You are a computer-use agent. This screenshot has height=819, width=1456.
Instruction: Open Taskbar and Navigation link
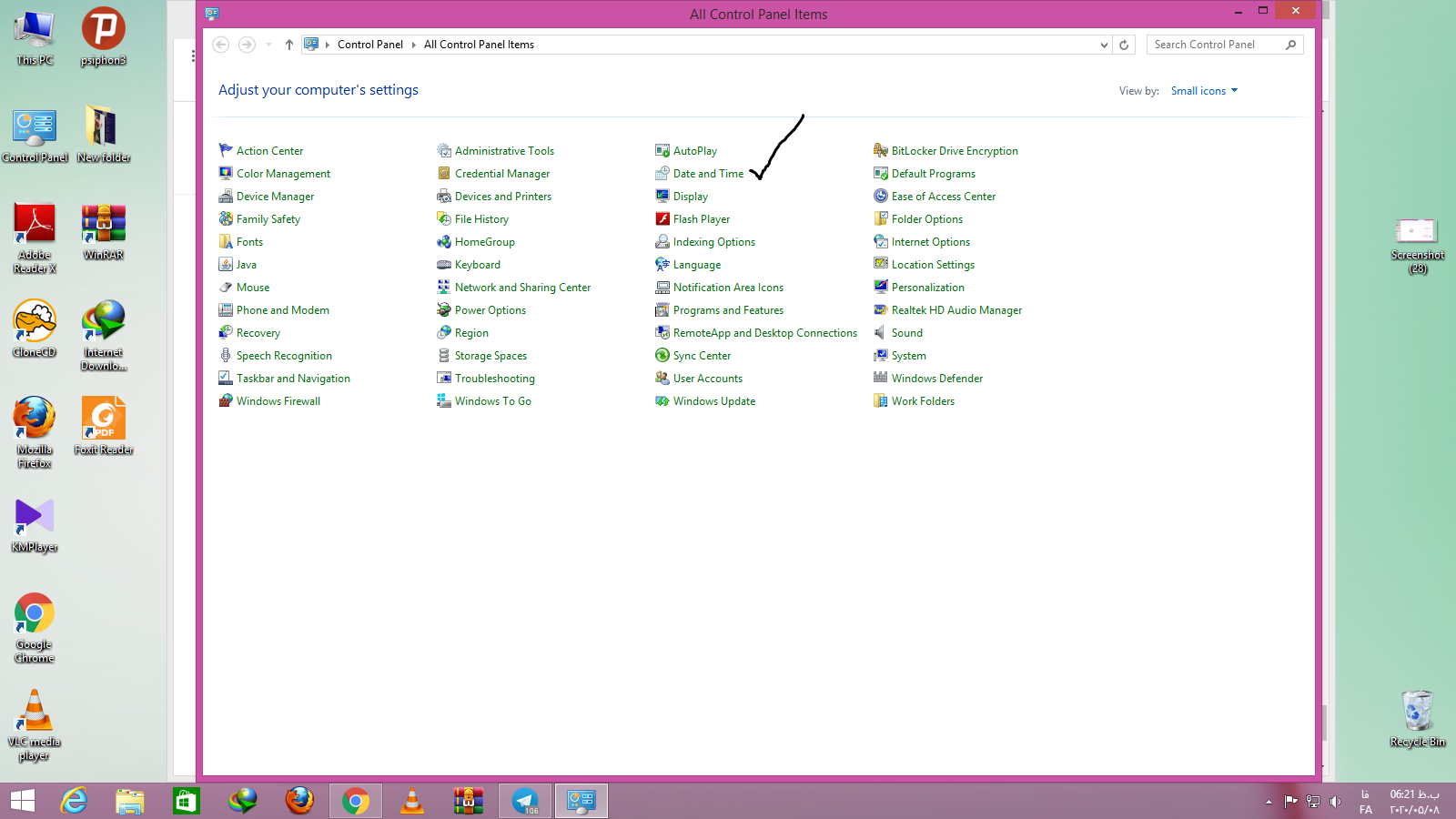(x=293, y=379)
